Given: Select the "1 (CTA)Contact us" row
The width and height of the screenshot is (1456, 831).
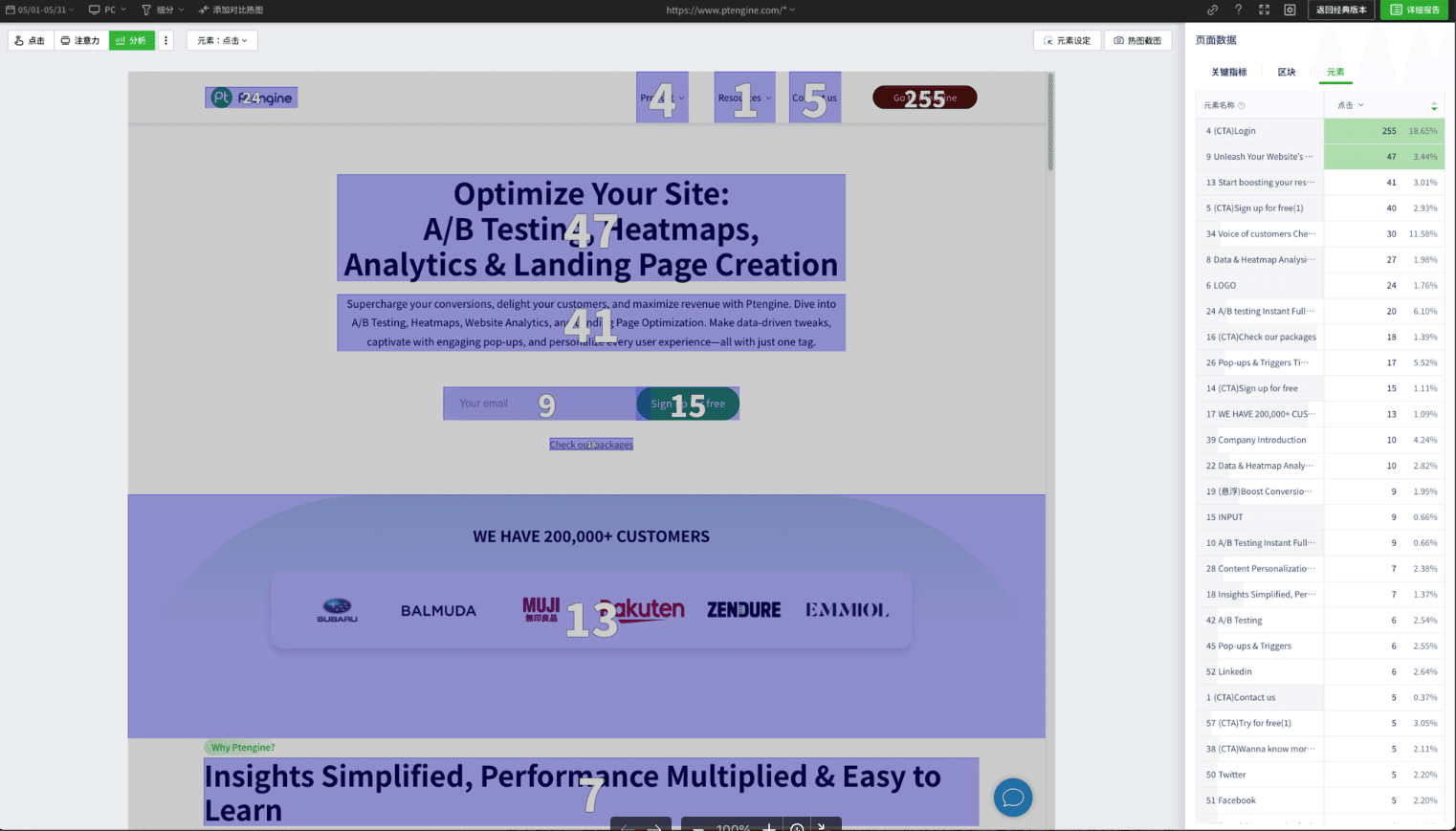Looking at the screenshot, I should click(1320, 698).
